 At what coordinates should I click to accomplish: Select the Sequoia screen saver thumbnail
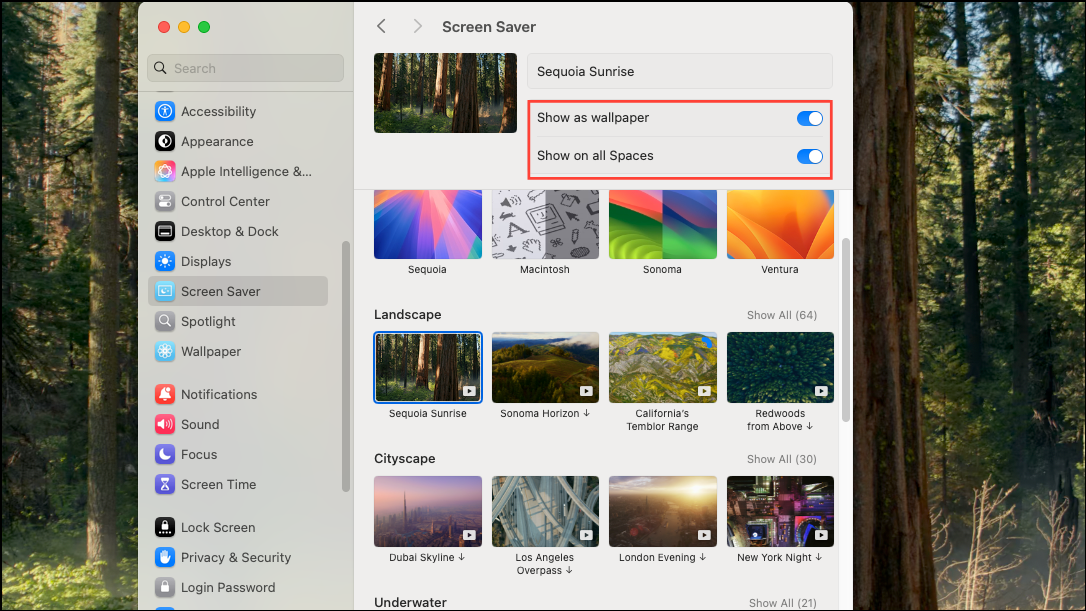pos(427,224)
